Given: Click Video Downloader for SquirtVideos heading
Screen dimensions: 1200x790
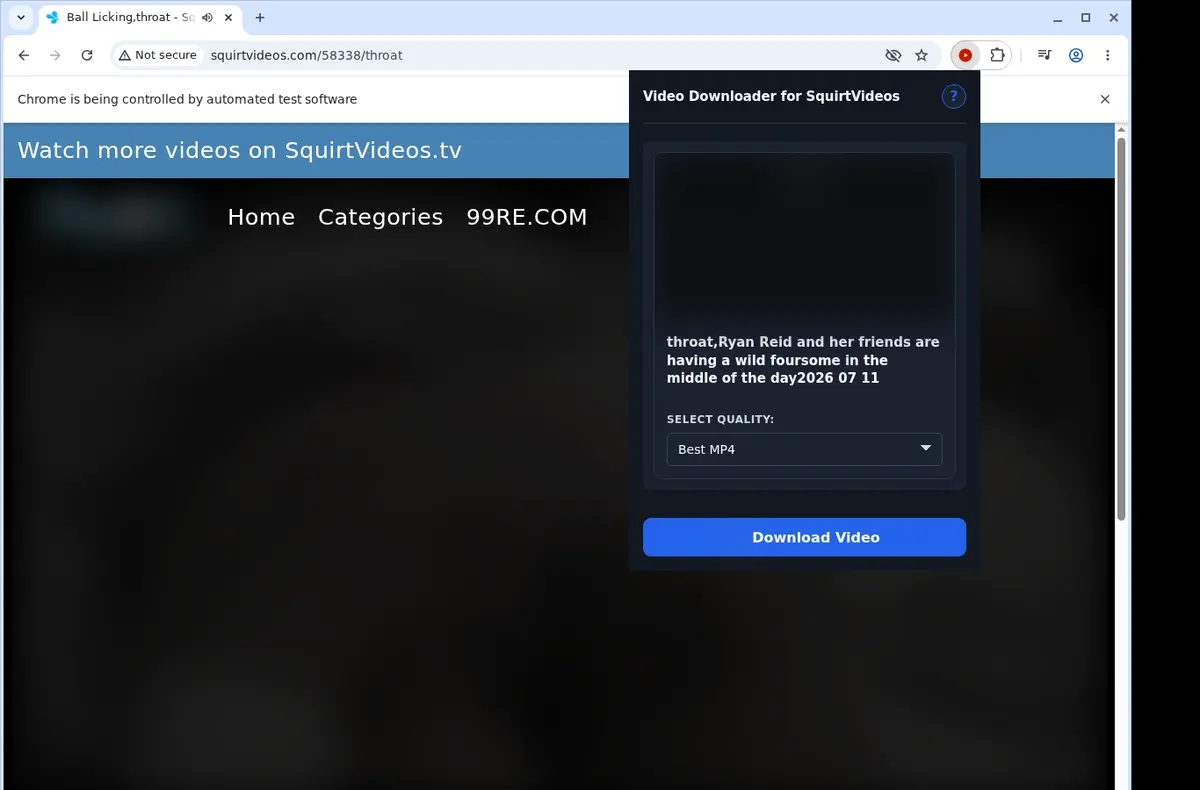Looking at the screenshot, I should click(771, 96).
